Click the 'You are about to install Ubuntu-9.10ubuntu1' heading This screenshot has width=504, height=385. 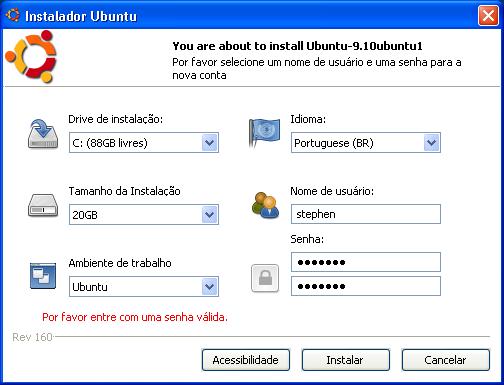(x=297, y=46)
